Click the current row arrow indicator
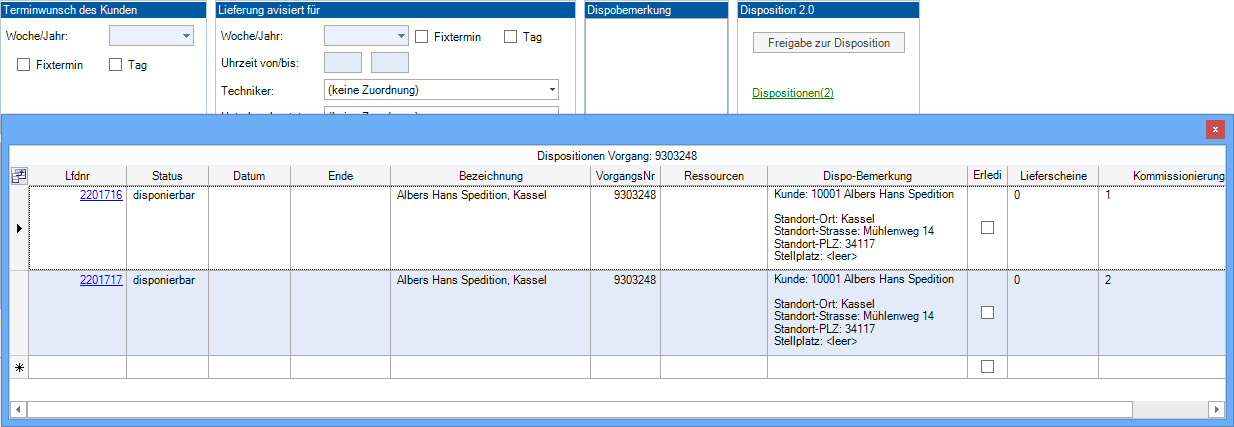 click(x=19, y=228)
